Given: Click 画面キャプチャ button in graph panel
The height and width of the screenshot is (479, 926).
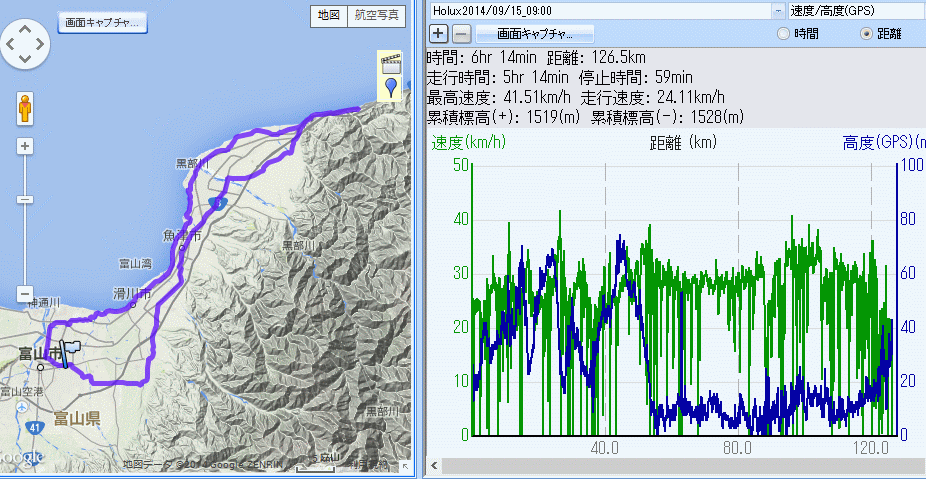Looking at the screenshot, I should tap(535, 33).
